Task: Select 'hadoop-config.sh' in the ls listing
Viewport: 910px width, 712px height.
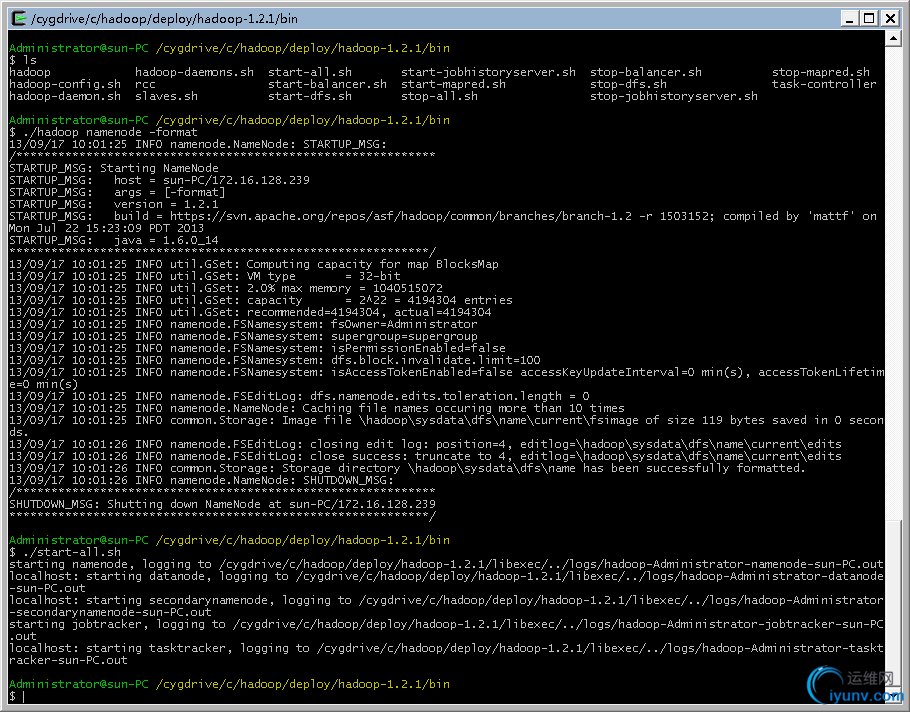Action: [65, 84]
